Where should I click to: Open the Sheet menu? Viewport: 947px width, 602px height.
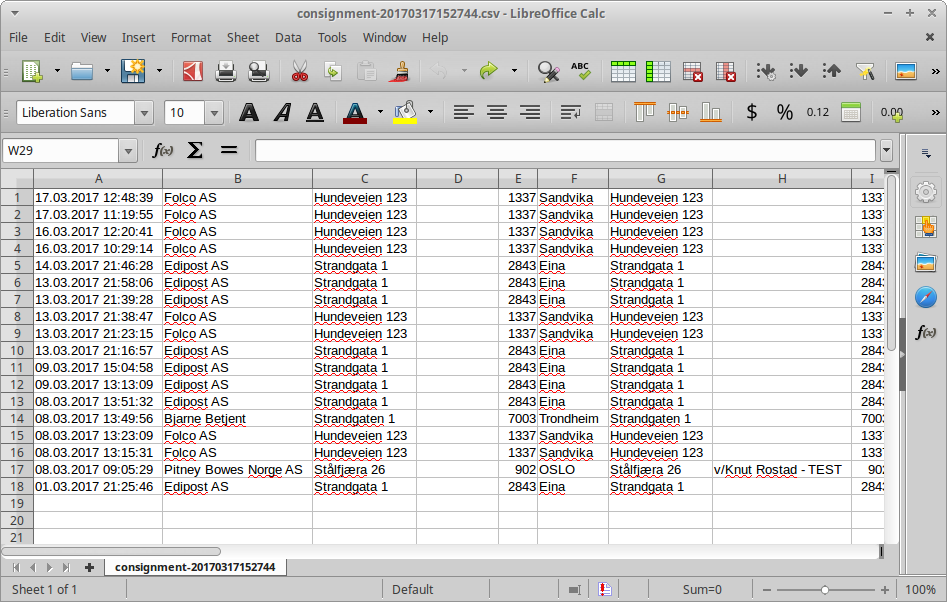(x=243, y=37)
